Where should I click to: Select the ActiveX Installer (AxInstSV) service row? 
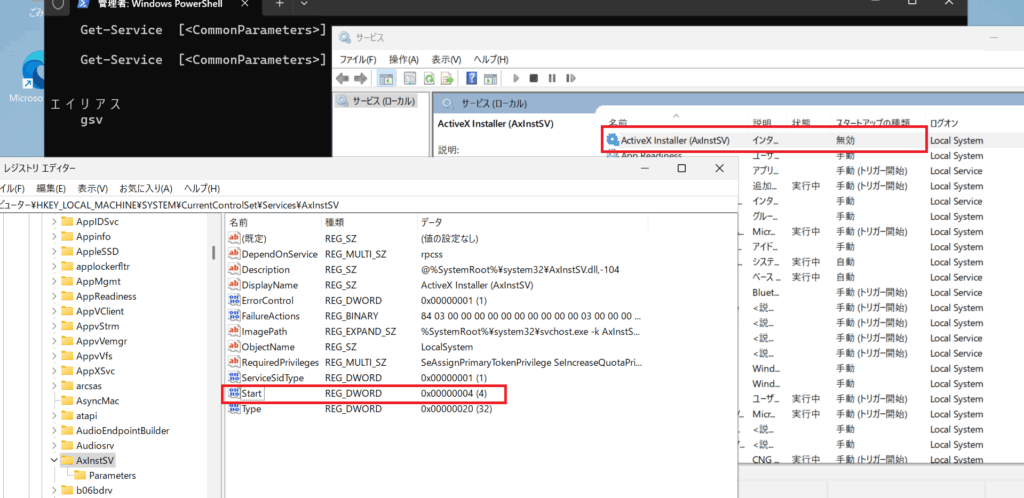point(675,141)
